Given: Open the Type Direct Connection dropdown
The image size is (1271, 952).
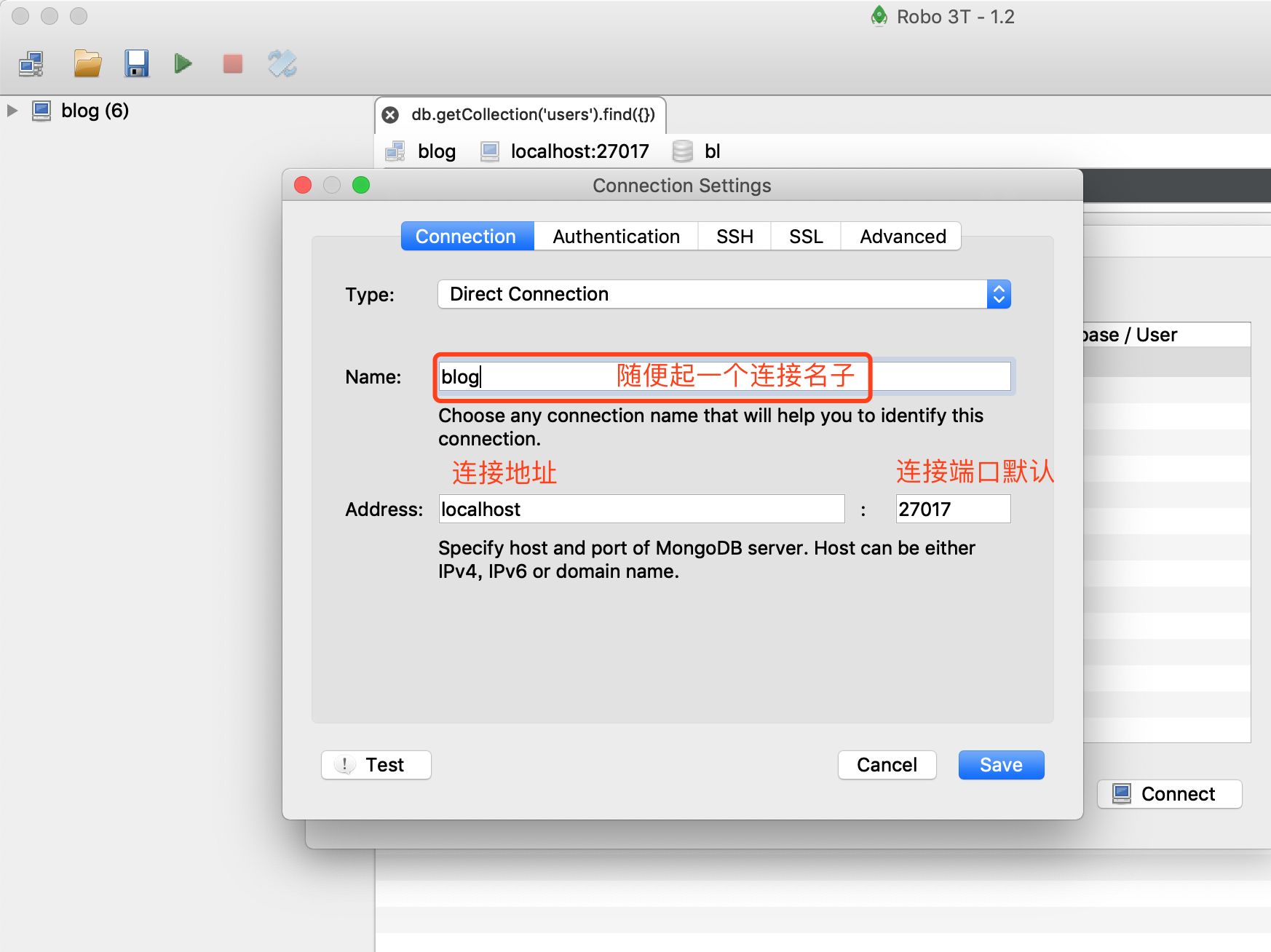Looking at the screenshot, I should 724,294.
